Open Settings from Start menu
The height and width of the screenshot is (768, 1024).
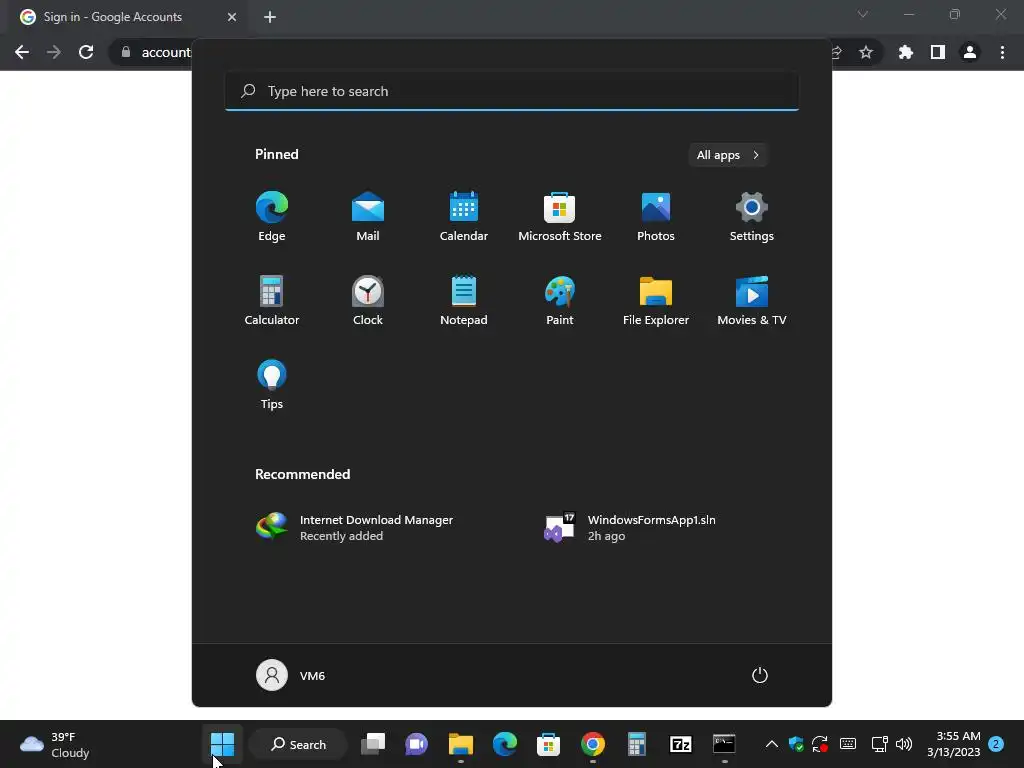pos(752,217)
